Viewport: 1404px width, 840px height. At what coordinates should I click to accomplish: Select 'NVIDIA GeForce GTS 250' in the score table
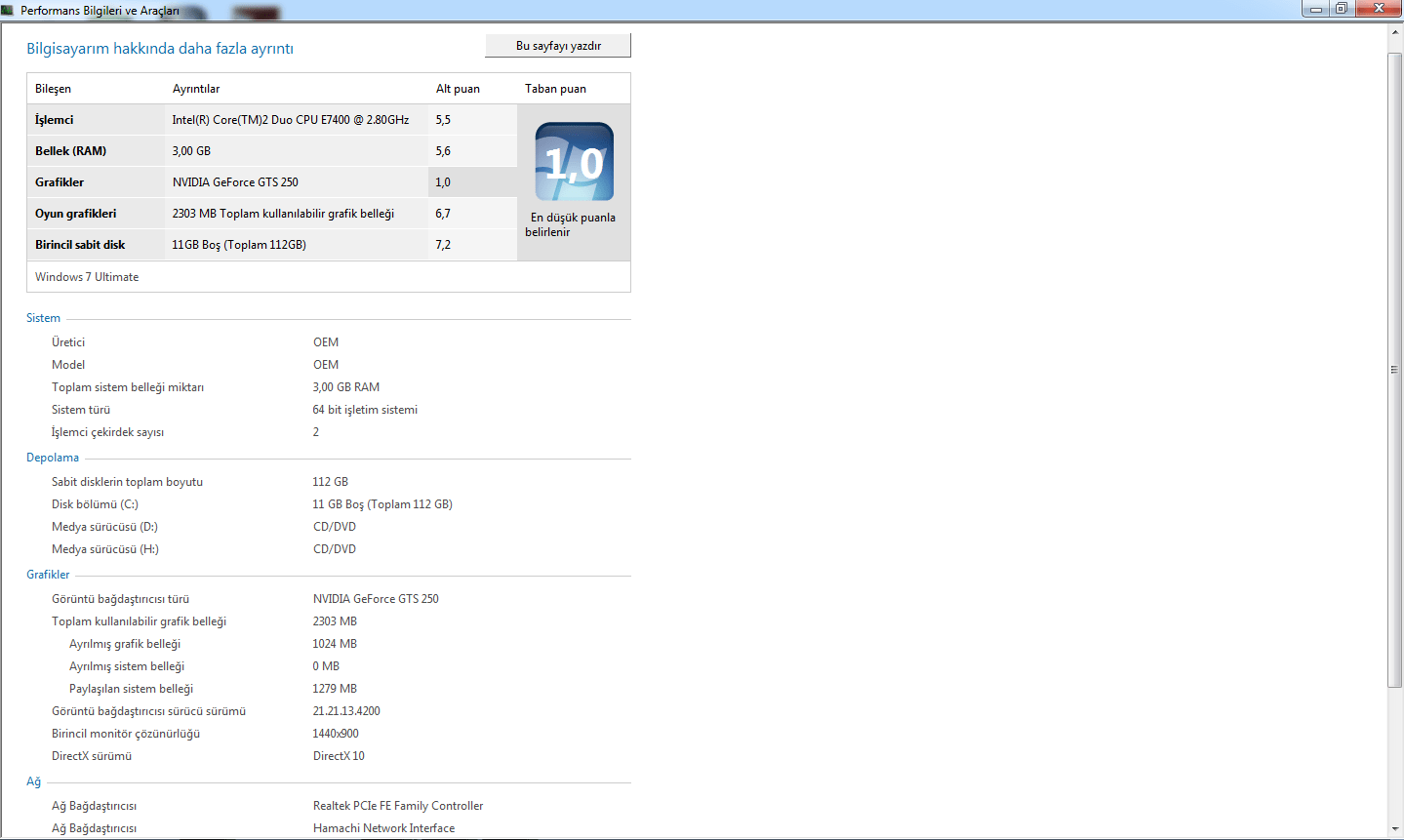point(235,182)
